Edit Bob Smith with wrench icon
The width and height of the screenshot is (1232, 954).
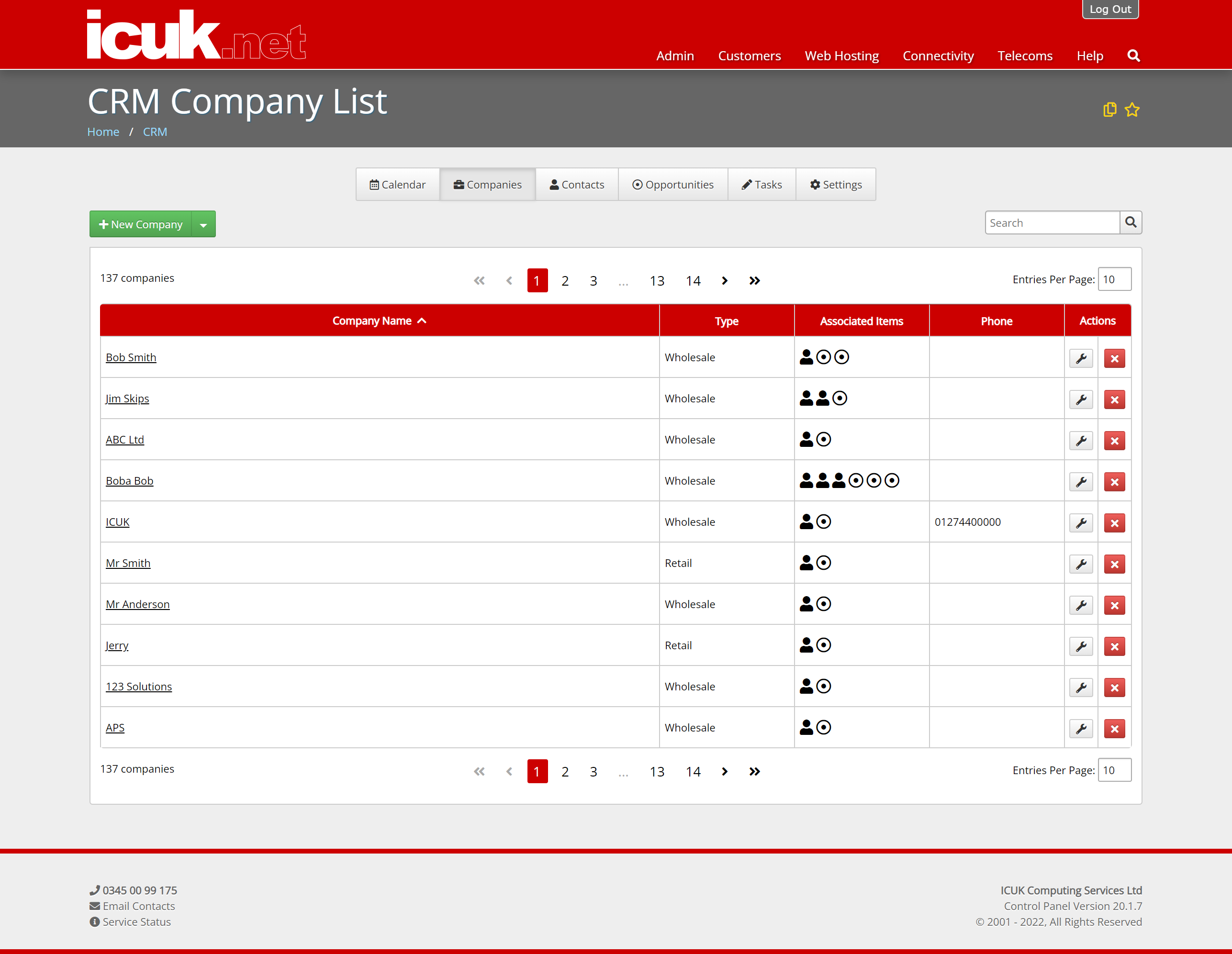[x=1081, y=359]
